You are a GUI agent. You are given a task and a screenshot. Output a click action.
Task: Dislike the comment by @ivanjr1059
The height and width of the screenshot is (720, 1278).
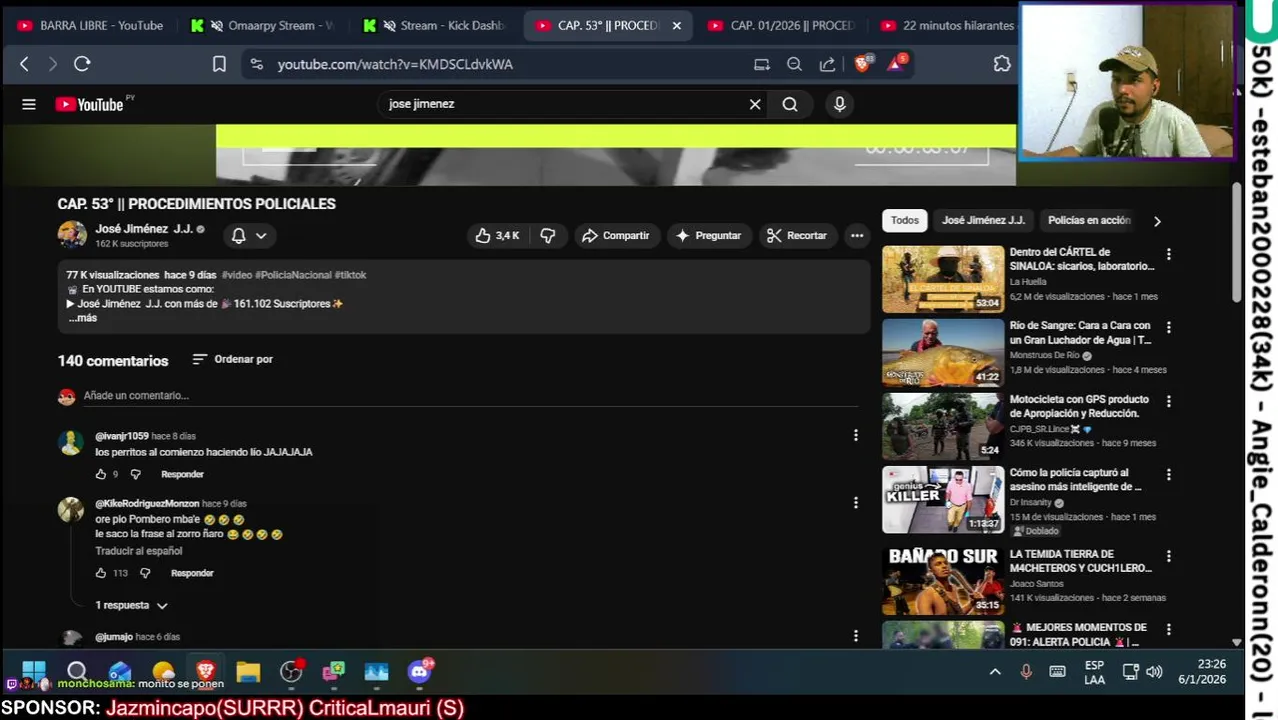click(136, 474)
